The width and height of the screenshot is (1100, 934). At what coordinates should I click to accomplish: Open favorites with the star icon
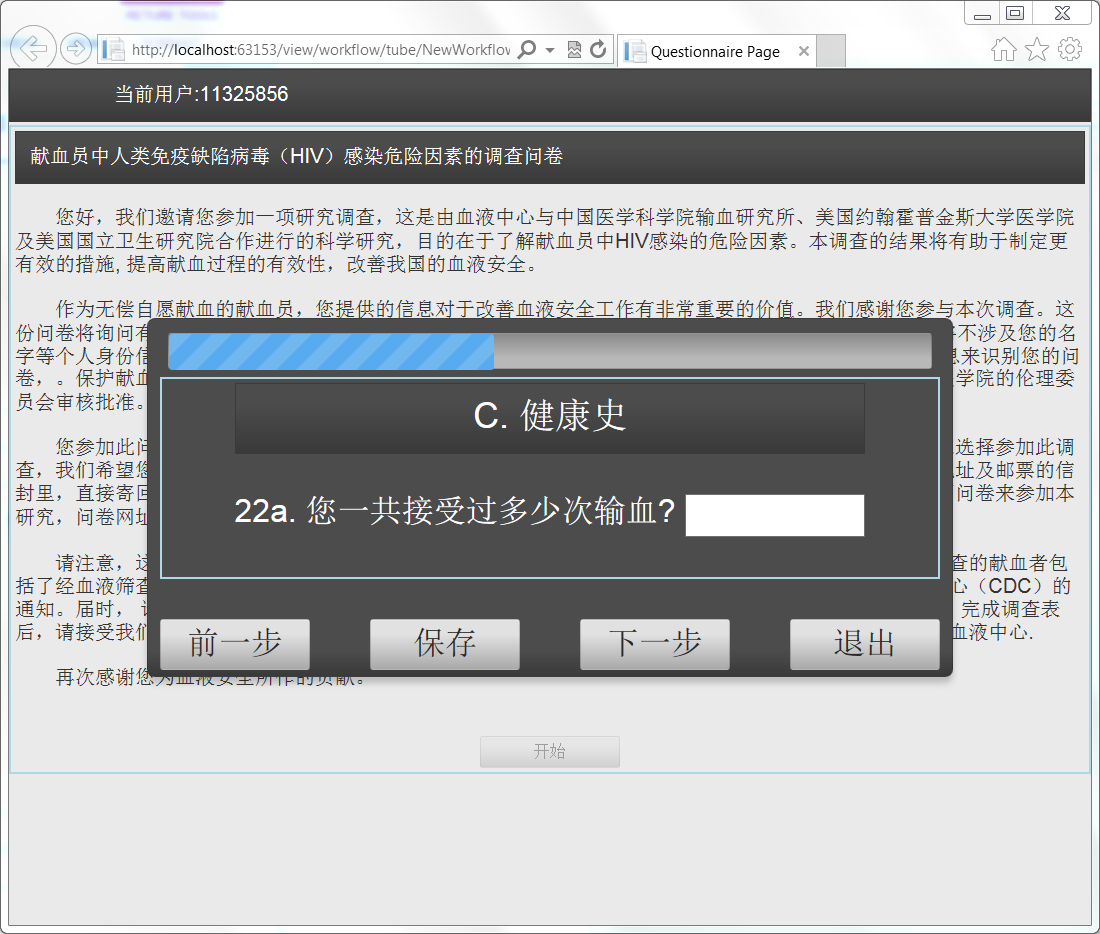1037,49
